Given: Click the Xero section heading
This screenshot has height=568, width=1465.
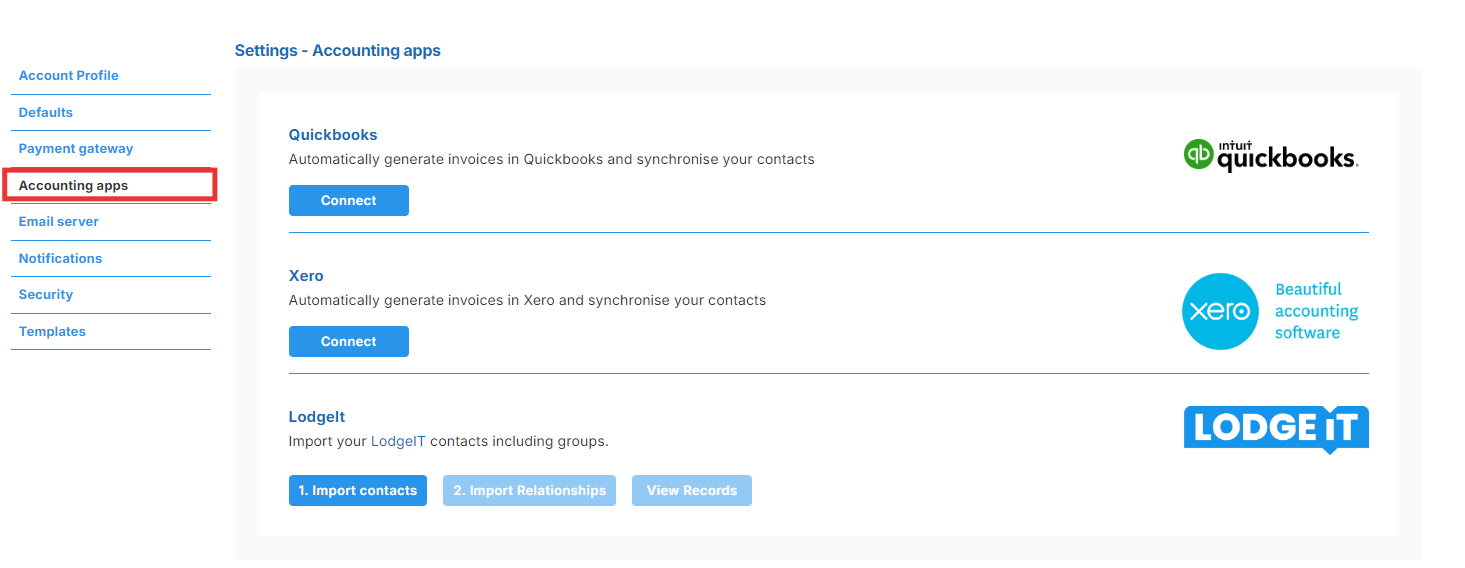Looking at the screenshot, I should (x=306, y=276).
